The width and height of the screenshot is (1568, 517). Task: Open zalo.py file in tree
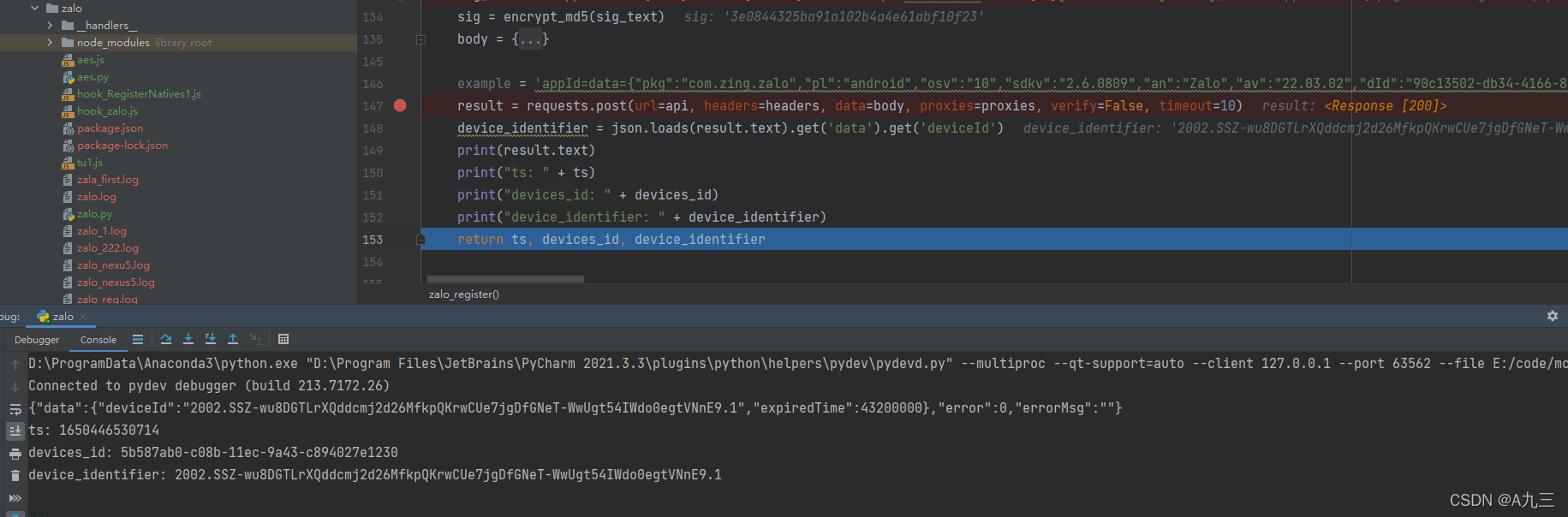pyautogui.click(x=94, y=214)
